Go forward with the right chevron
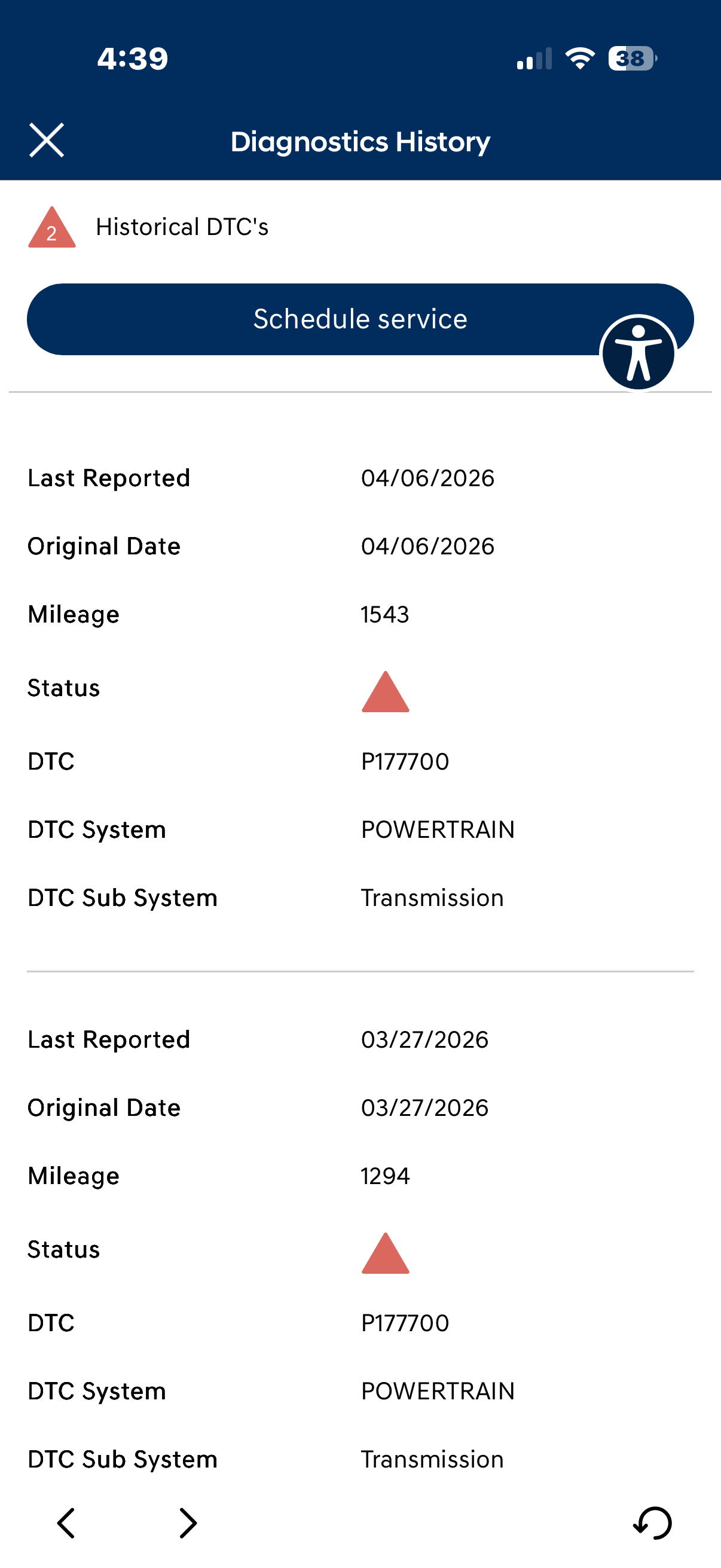 [188, 1523]
